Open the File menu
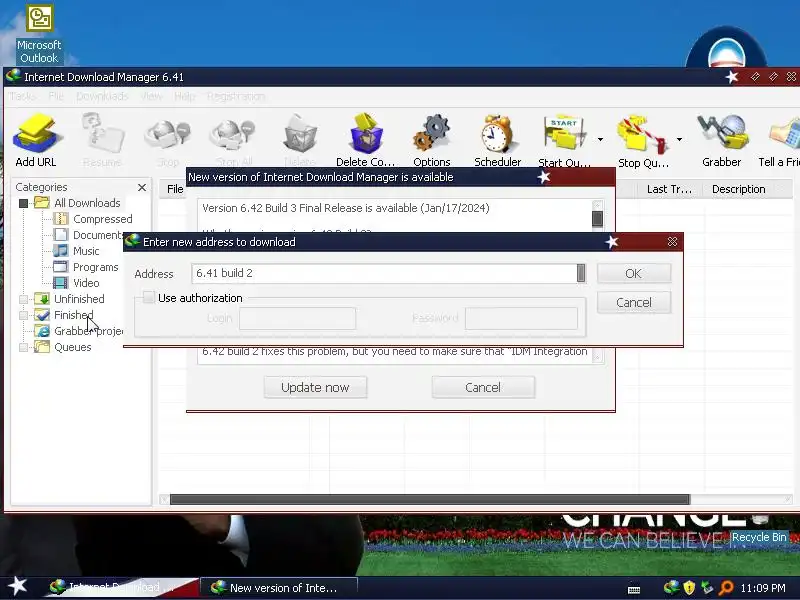 coord(56,96)
